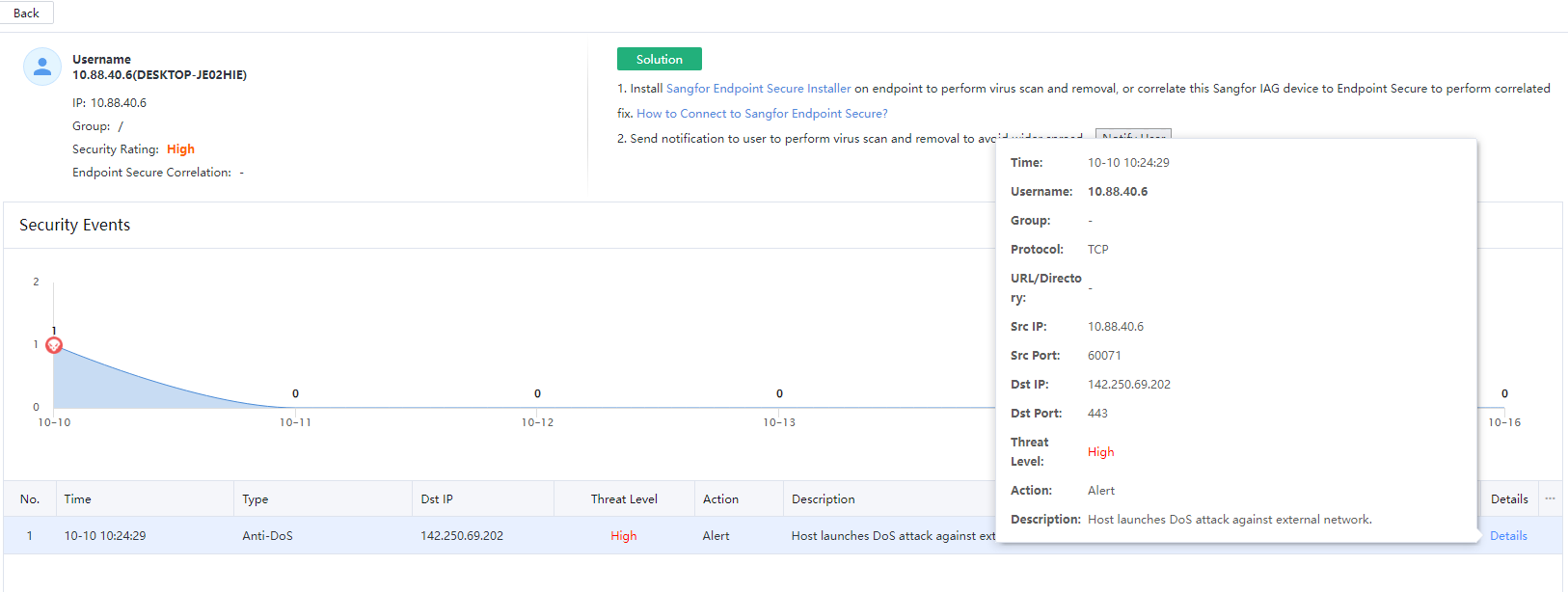Click the Back button
Image resolution: width=1568 pixels, height=592 pixels.
pos(26,13)
